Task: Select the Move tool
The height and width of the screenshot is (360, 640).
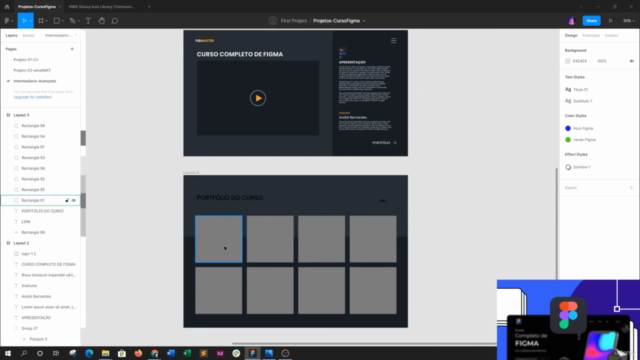Action: pyautogui.click(x=24, y=20)
